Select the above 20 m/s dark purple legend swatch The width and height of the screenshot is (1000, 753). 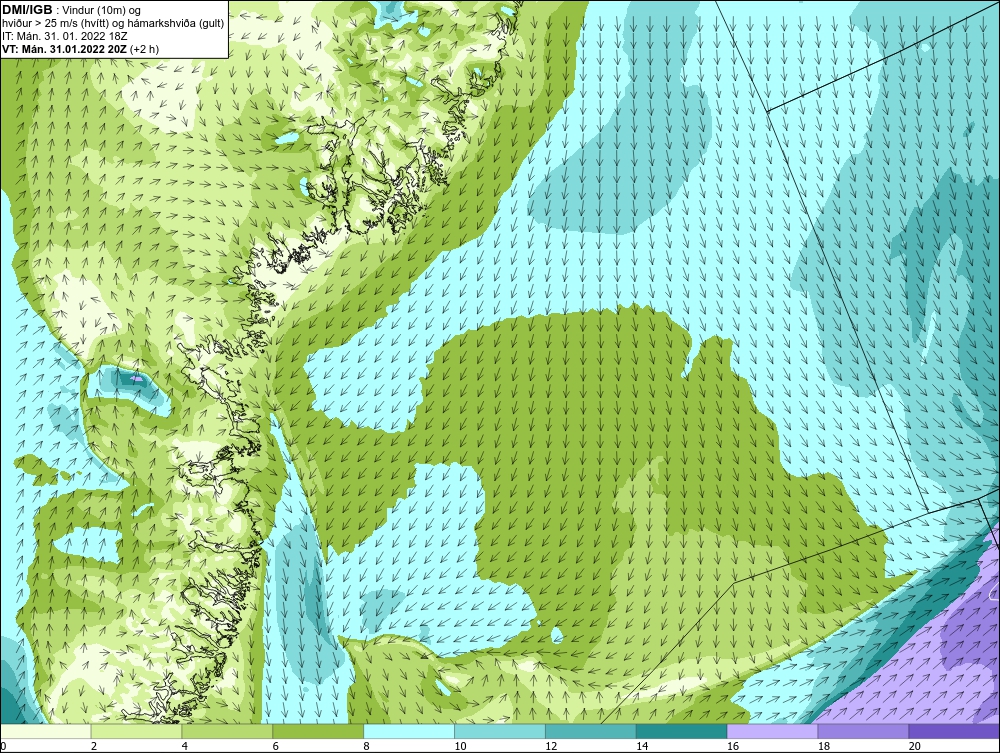[x=954, y=731]
